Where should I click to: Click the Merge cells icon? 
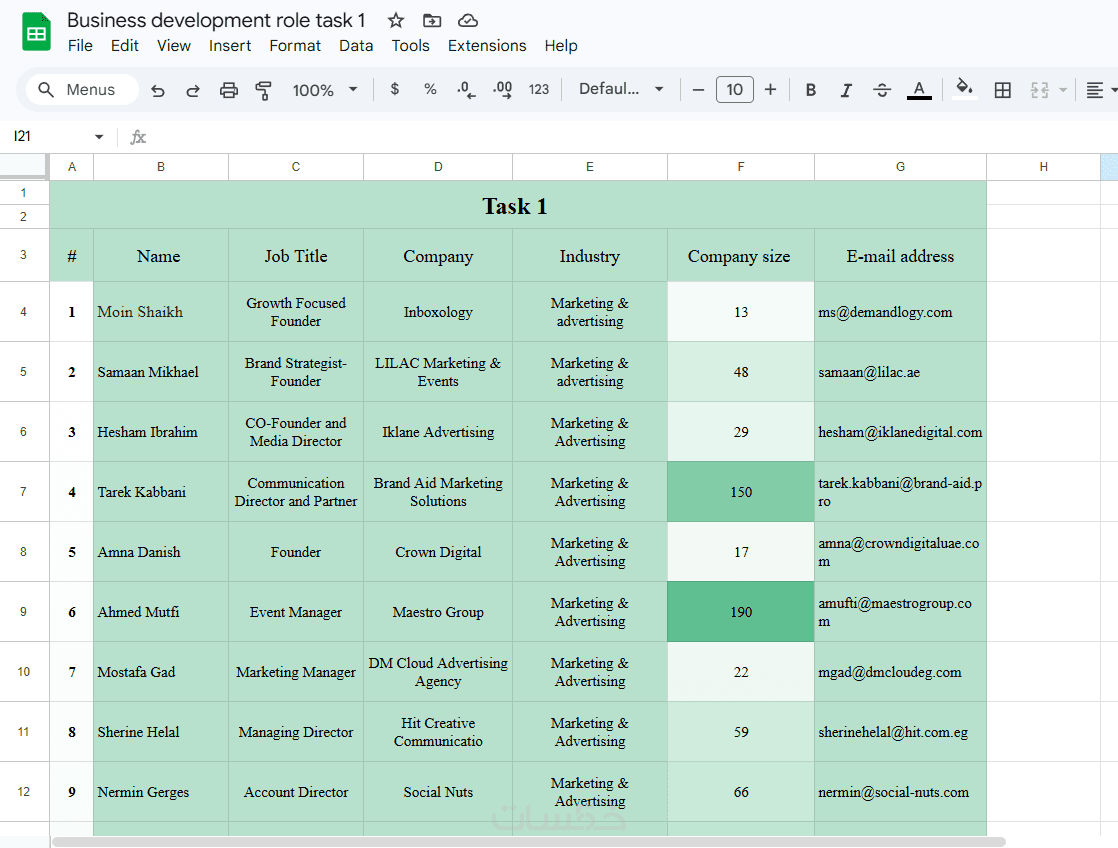coord(1040,90)
